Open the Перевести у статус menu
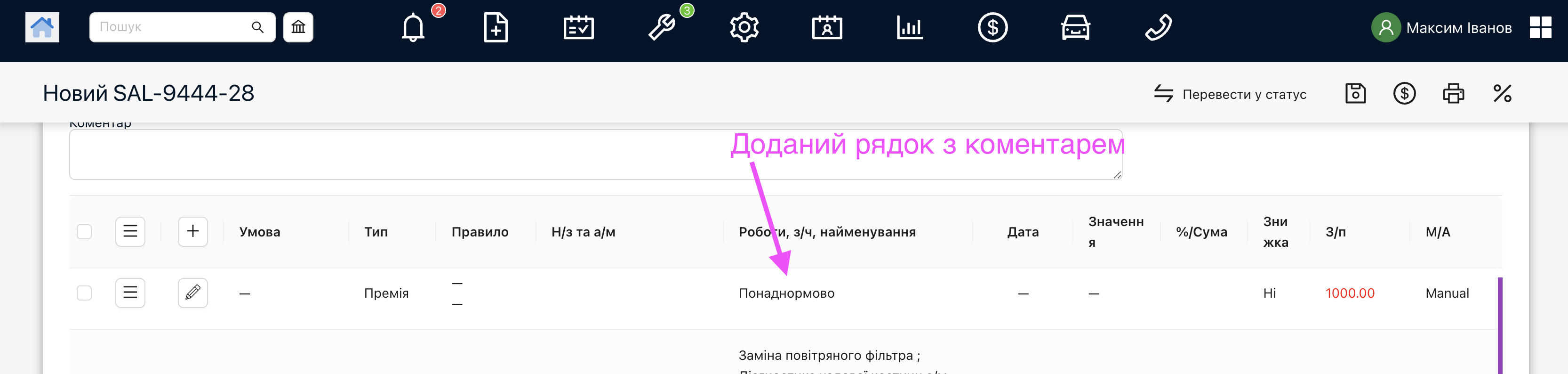Image resolution: width=1568 pixels, height=374 pixels. 1230,94
